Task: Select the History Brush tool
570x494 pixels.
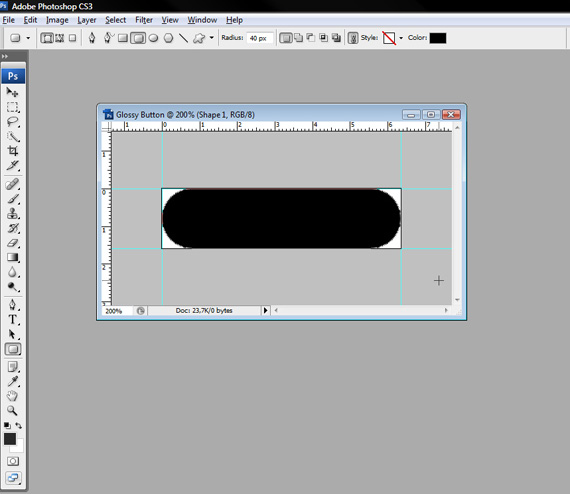Action: (13, 228)
